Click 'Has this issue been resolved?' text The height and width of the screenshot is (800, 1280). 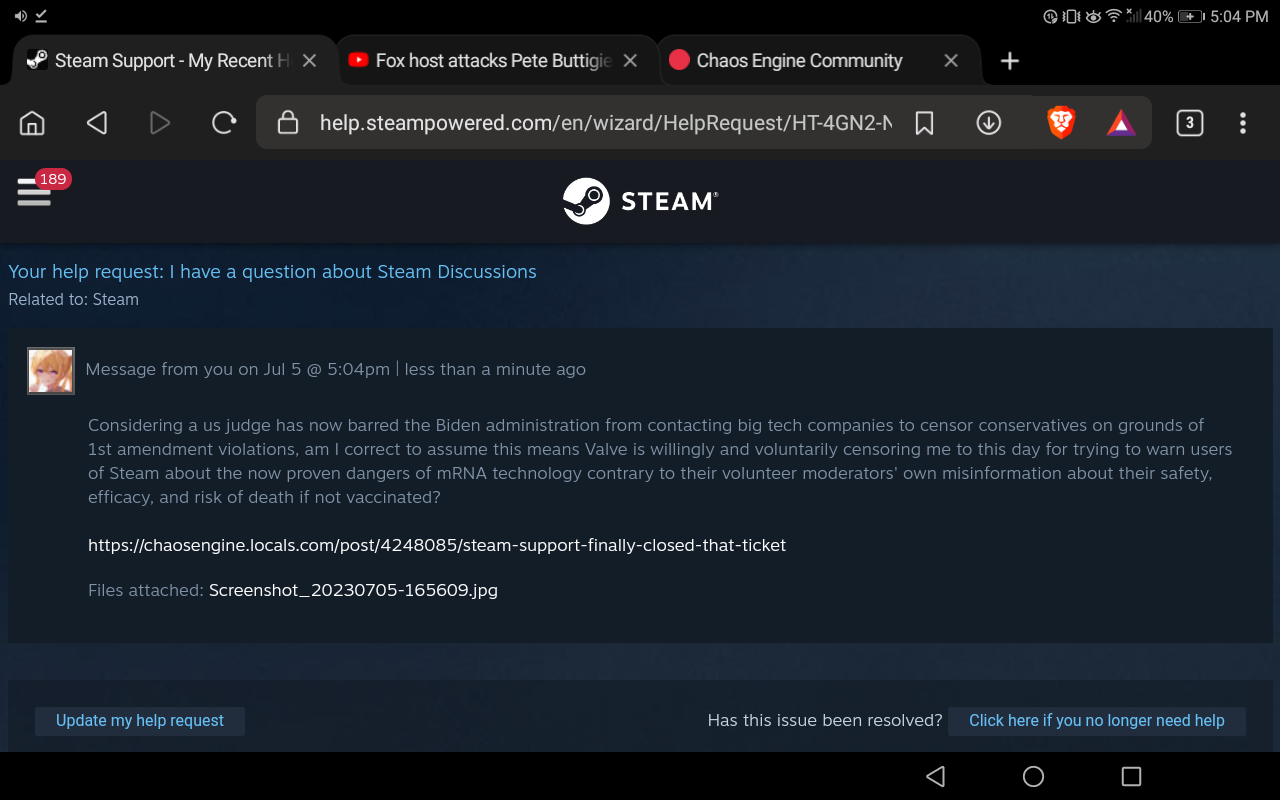(x=825, y=720)
